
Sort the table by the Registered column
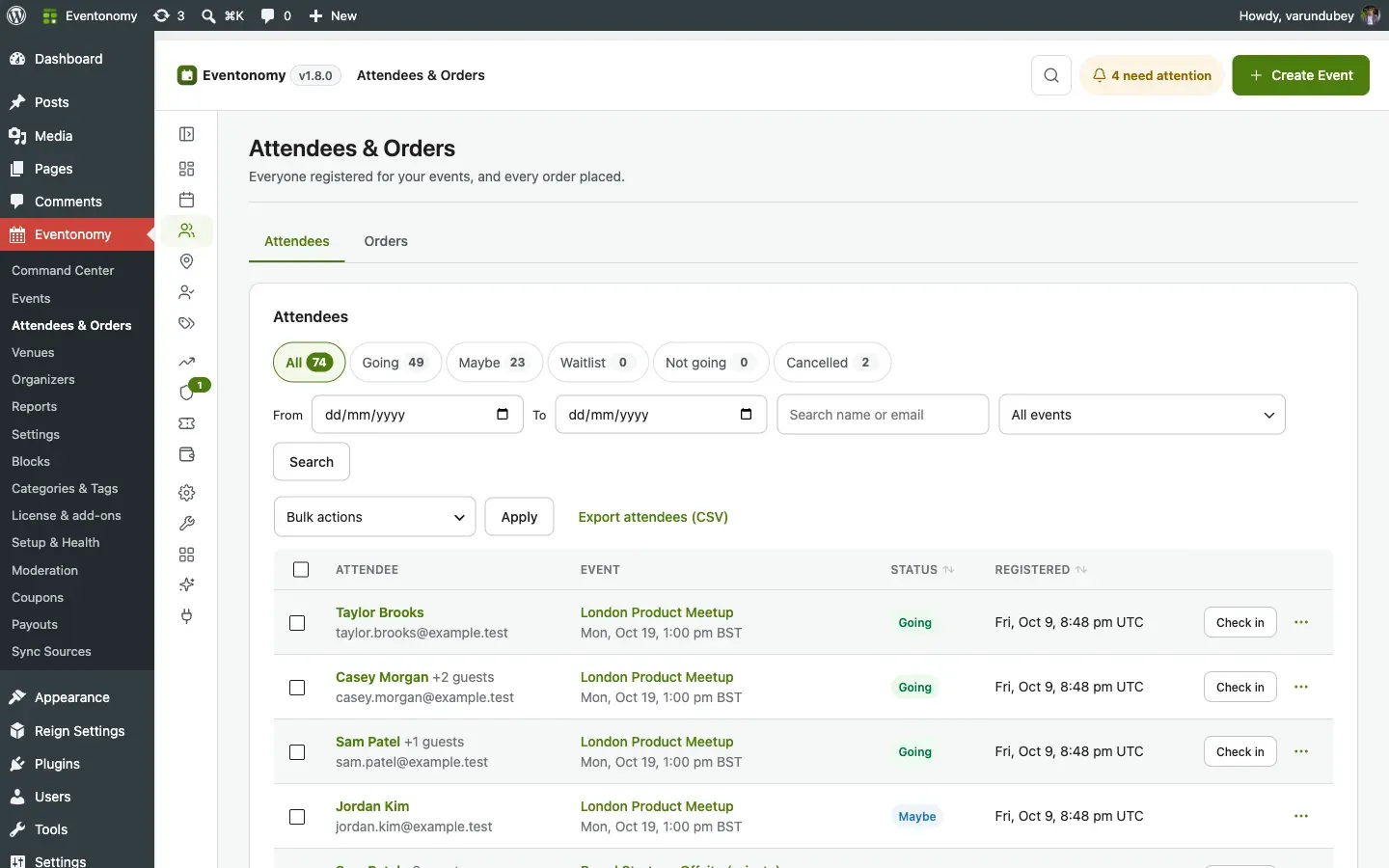coord(1041,570)
